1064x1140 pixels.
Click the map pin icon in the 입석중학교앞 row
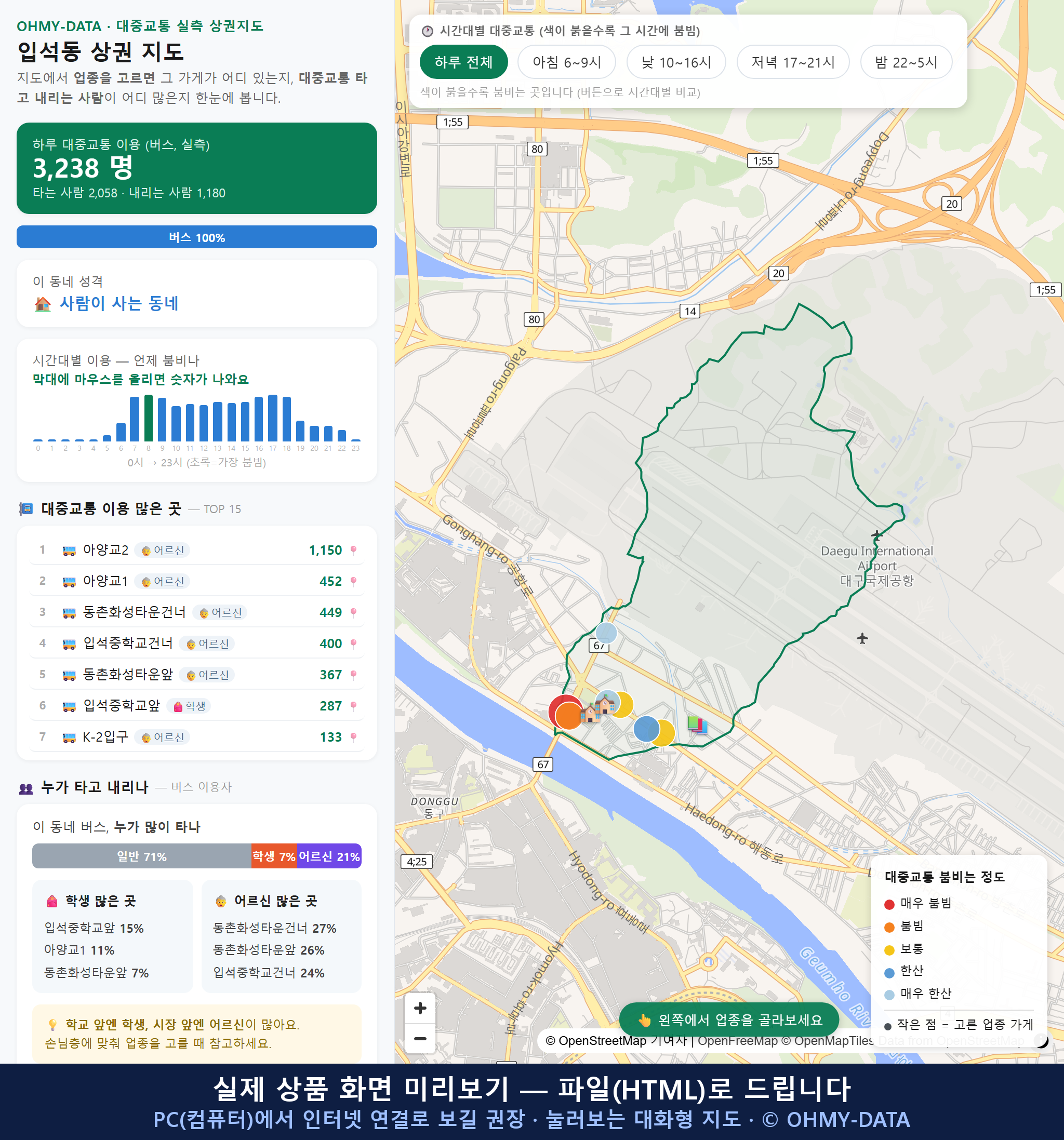[353, 706]
